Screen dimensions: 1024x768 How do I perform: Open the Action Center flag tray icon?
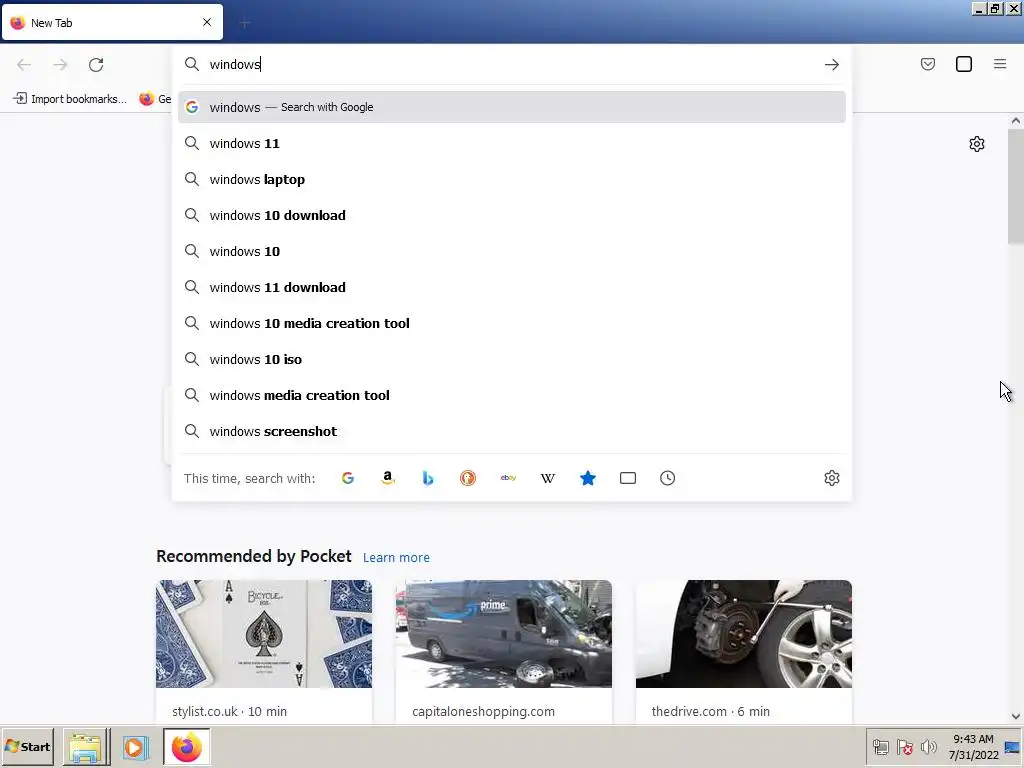click(x=904, y=746)
